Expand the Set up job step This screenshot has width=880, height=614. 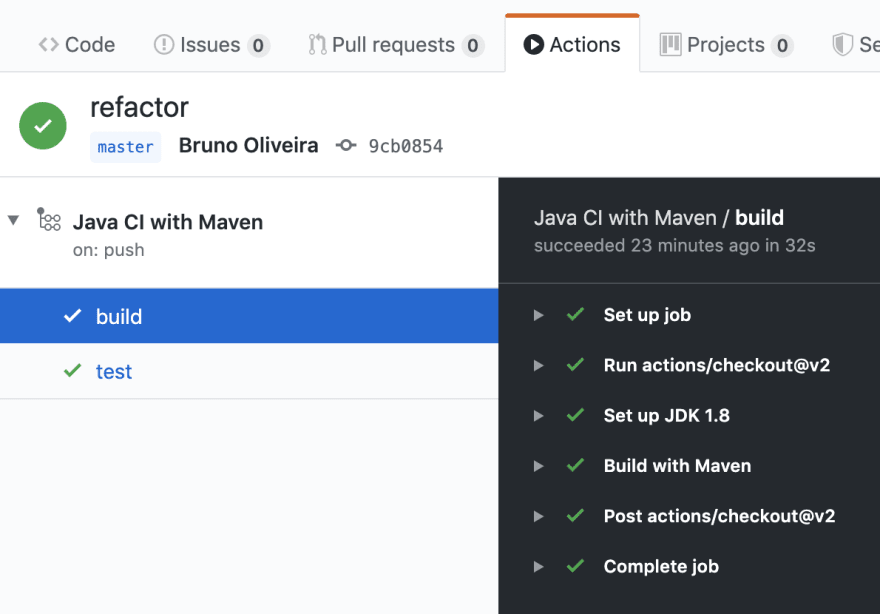click(538, 315)
